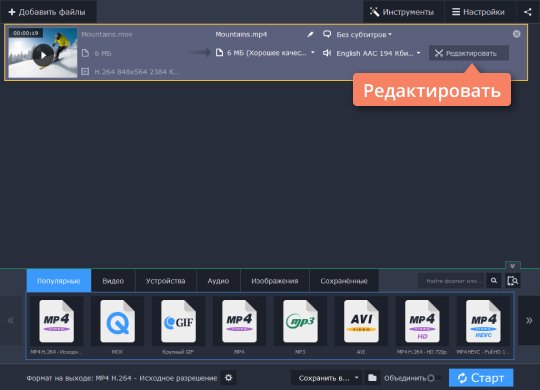Select the MP4 H.264 HD 720p preset

422,326
